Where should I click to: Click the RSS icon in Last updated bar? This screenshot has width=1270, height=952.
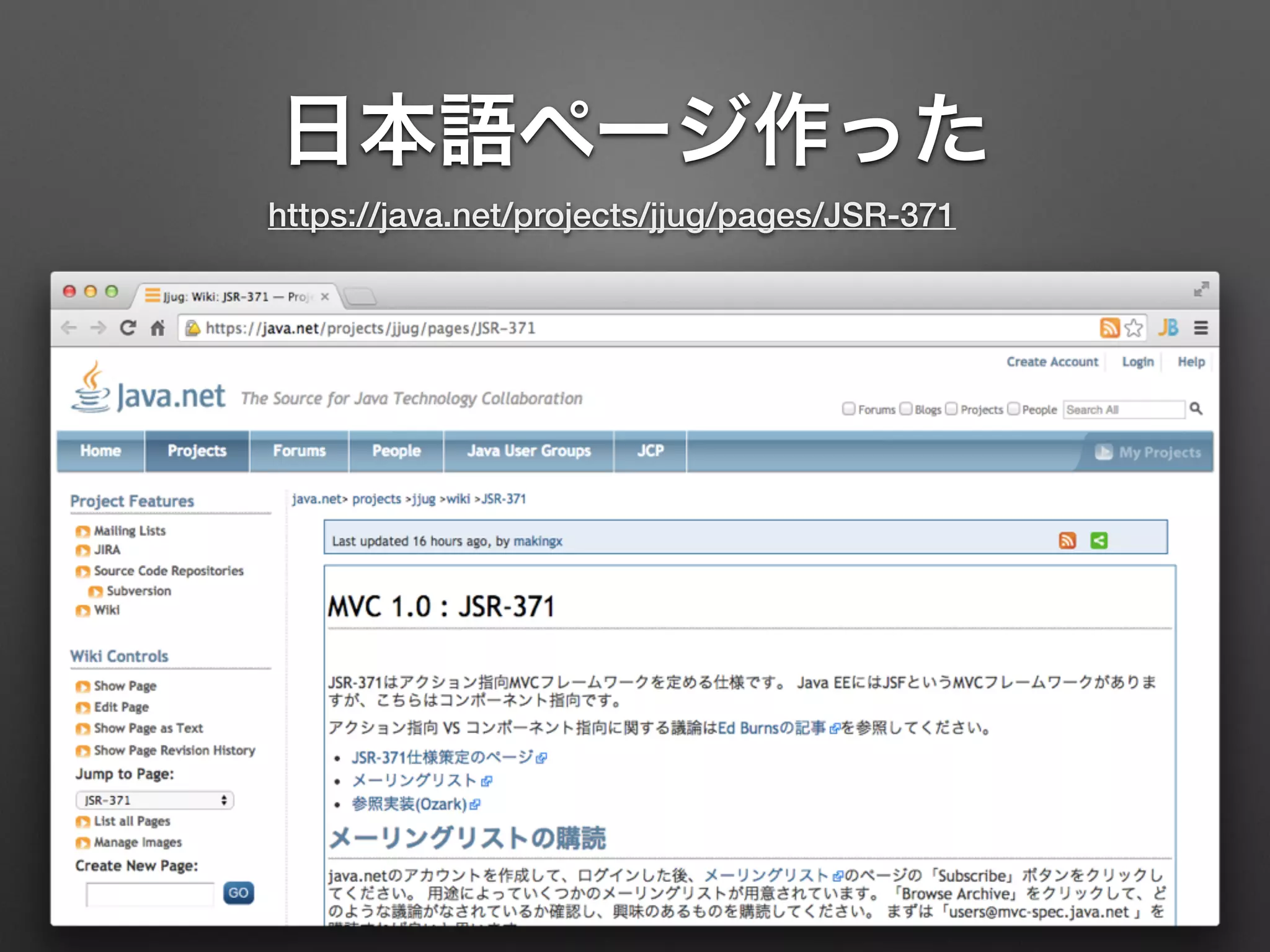point(1067,540)
